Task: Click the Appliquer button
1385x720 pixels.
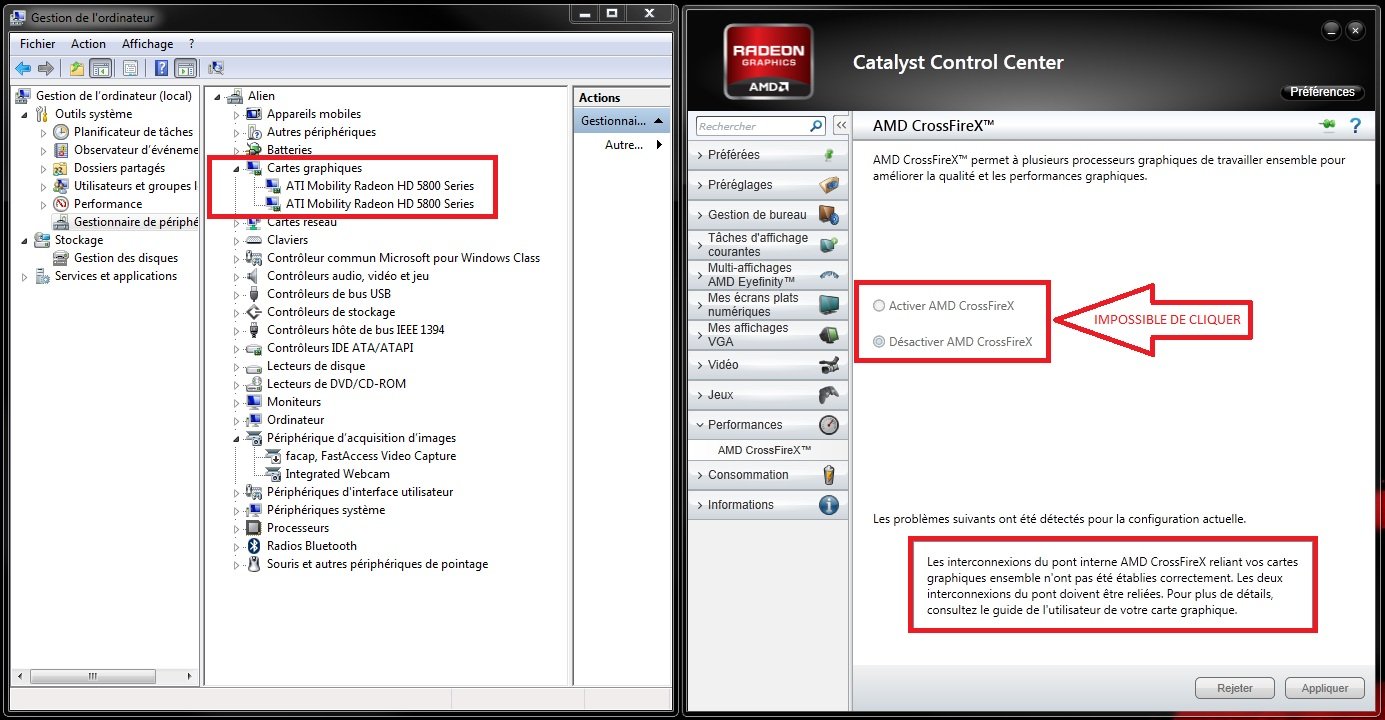Action: point(1325,688)
